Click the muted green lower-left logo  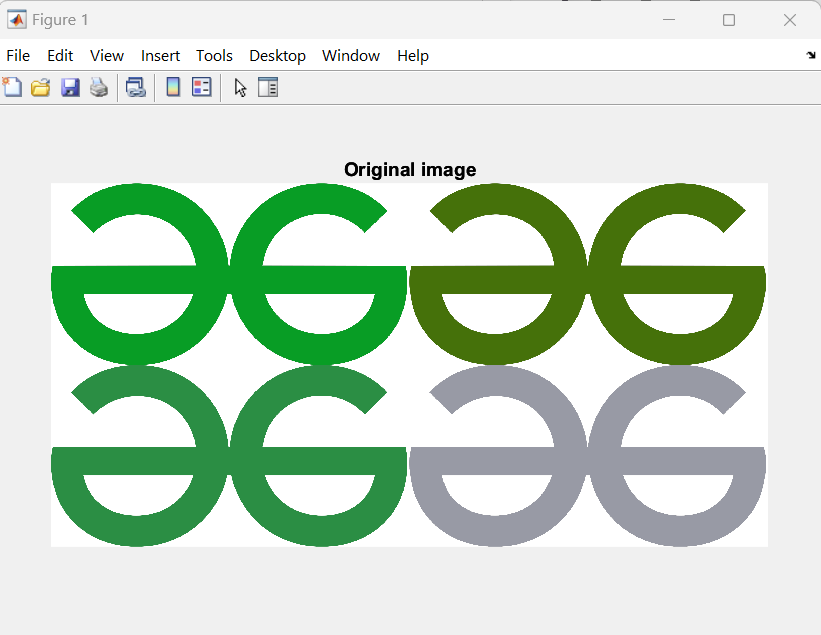point(229,456)
